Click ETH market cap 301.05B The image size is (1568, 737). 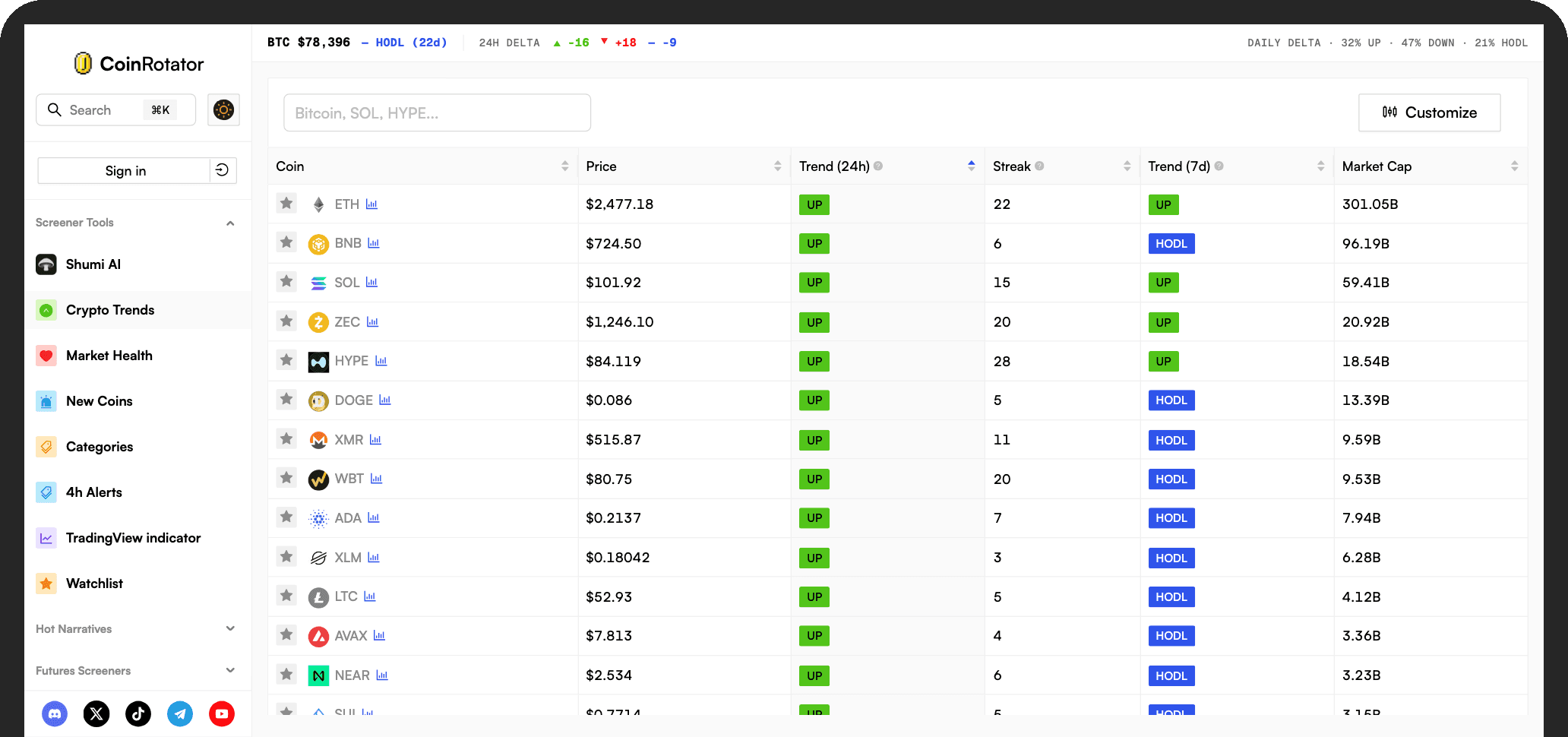1370,204
